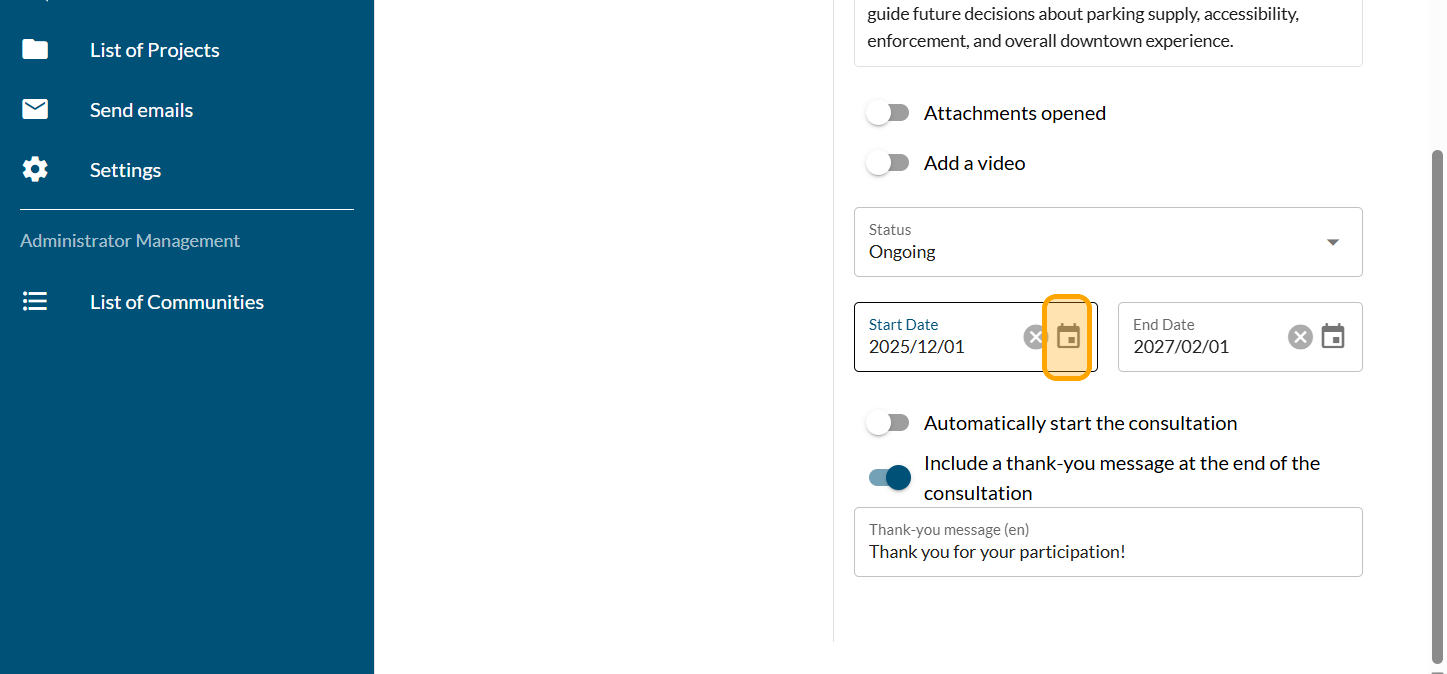Click the Settings gear icon
1447x674 pixels.
tap(35, 170)
